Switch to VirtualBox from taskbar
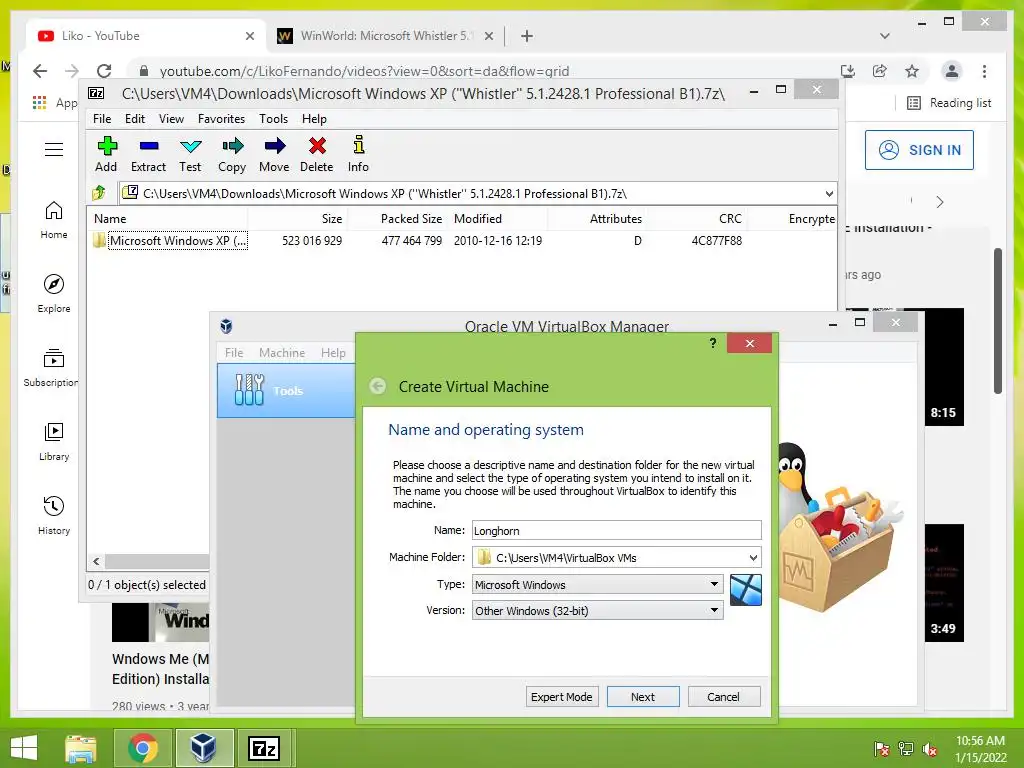 pos(203,748)
